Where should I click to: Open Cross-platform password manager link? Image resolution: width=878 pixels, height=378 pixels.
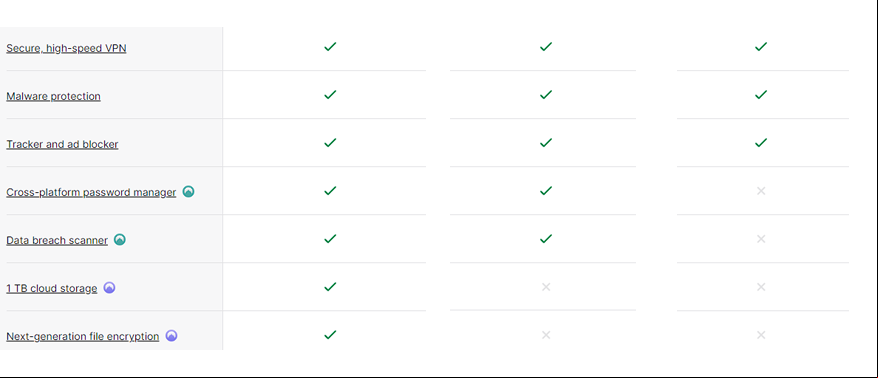(91, 192)
